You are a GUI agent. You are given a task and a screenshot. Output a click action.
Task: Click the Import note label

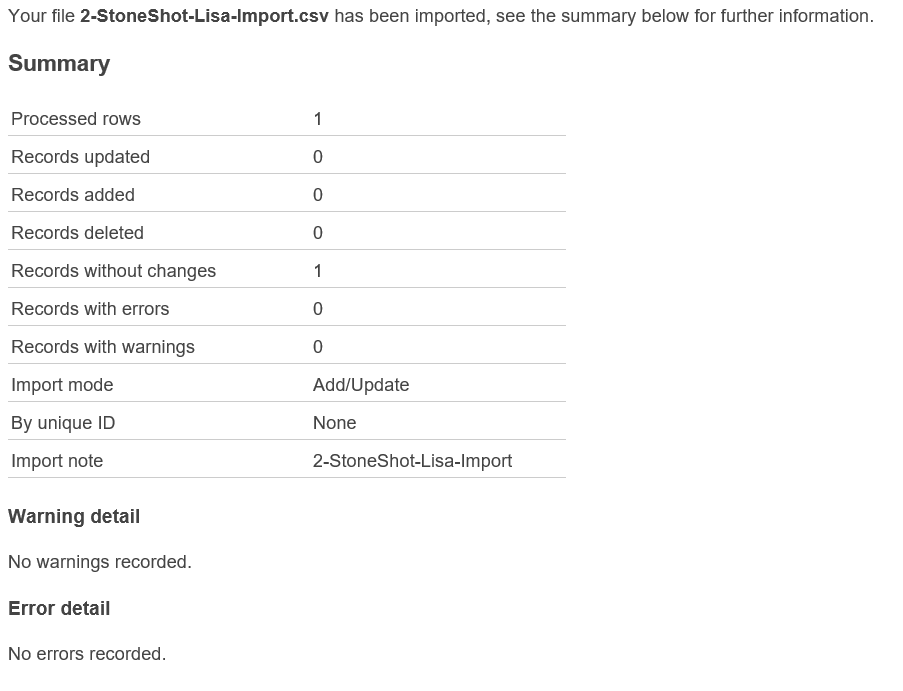(x=57, y=461)
